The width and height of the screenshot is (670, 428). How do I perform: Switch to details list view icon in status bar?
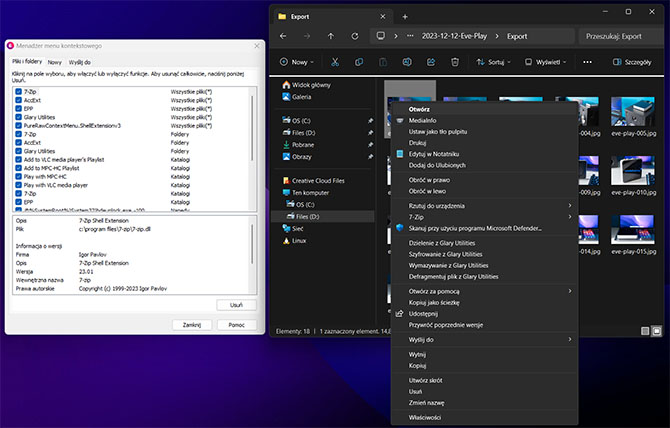click(645, 331)
